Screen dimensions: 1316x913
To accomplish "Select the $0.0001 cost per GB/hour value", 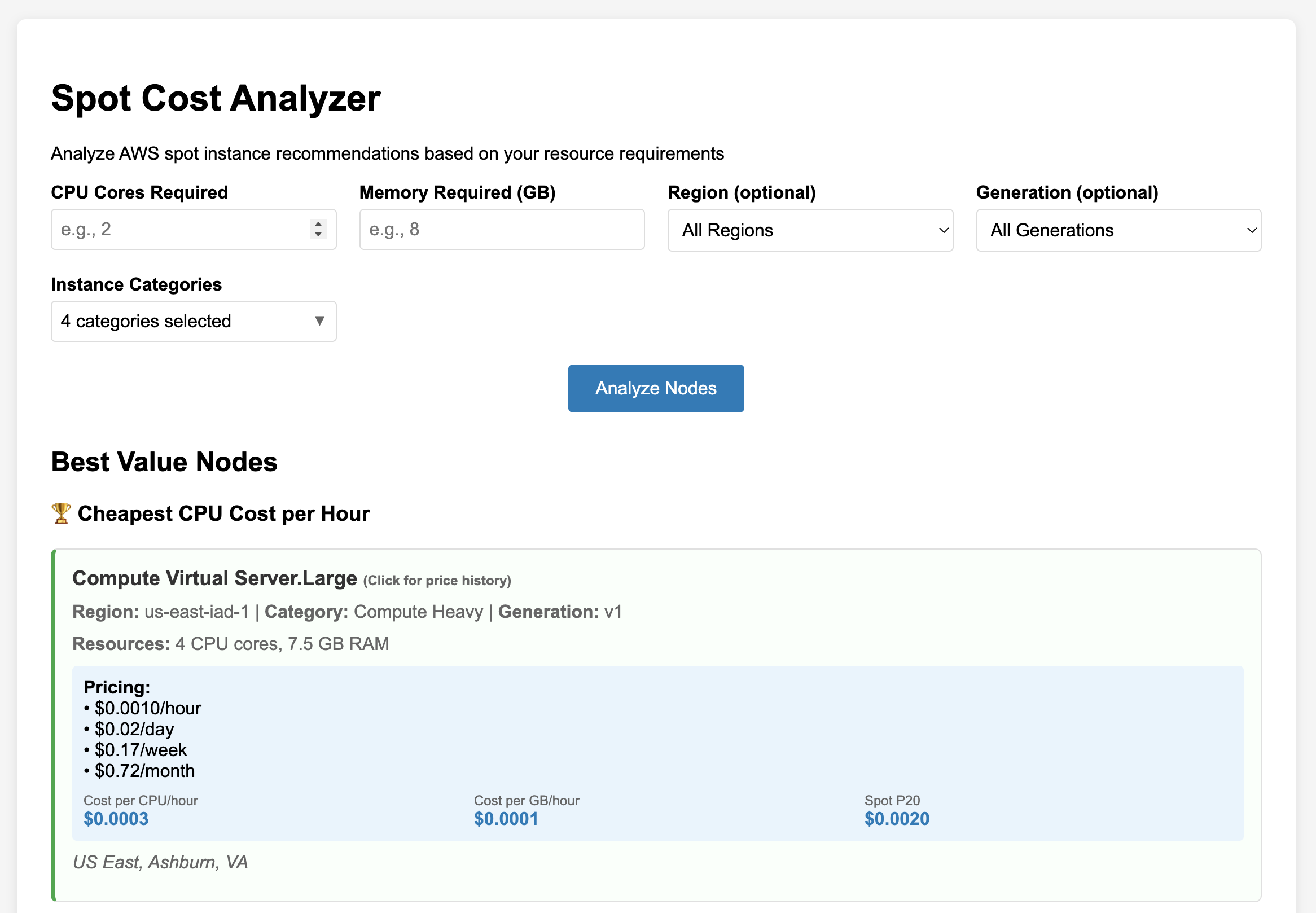I will (x=506, y=819).
